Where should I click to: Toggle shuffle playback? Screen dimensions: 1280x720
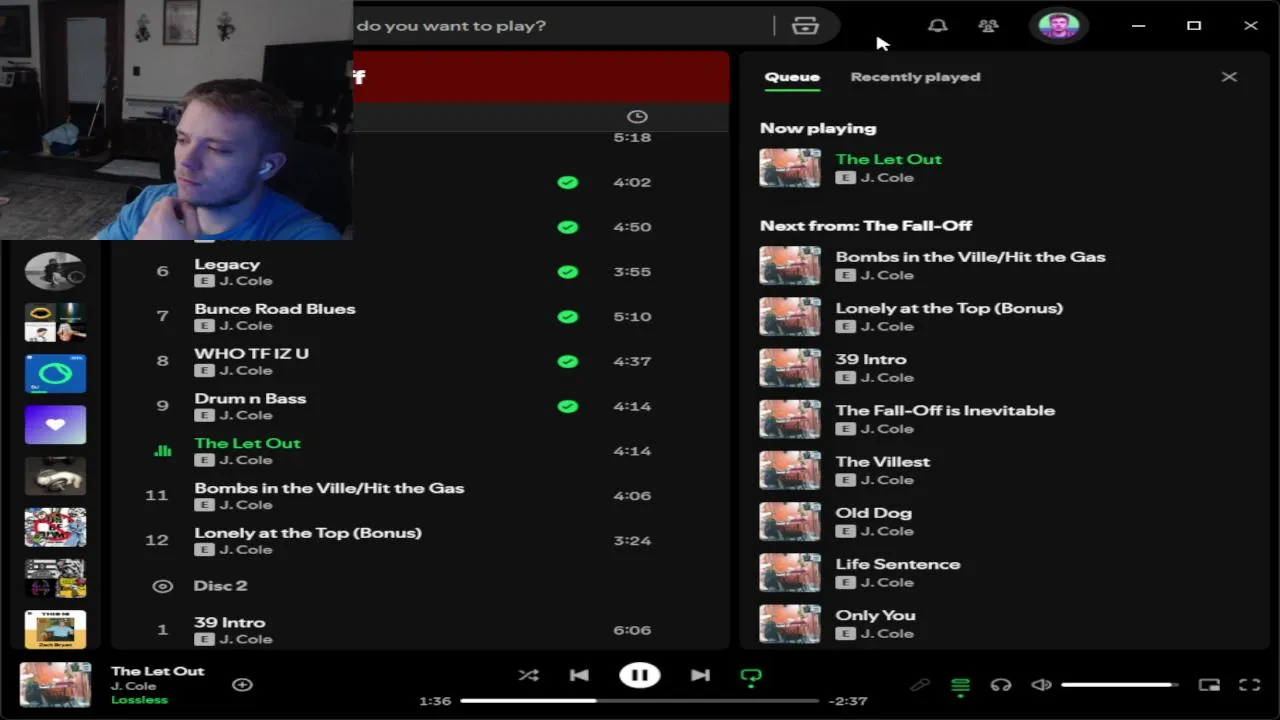[528, 675]
